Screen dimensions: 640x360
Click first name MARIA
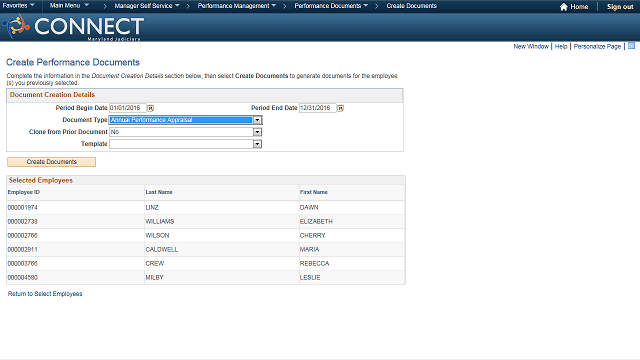point(309,249)
